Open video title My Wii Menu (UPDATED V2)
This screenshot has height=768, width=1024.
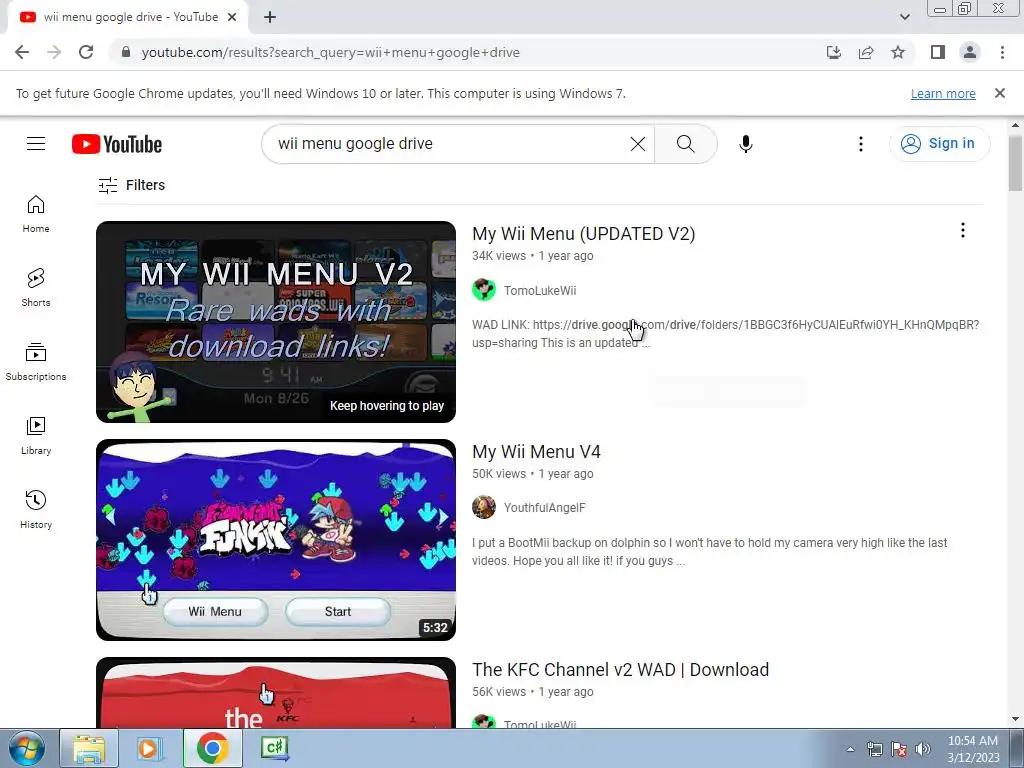(x=583, y=234)
